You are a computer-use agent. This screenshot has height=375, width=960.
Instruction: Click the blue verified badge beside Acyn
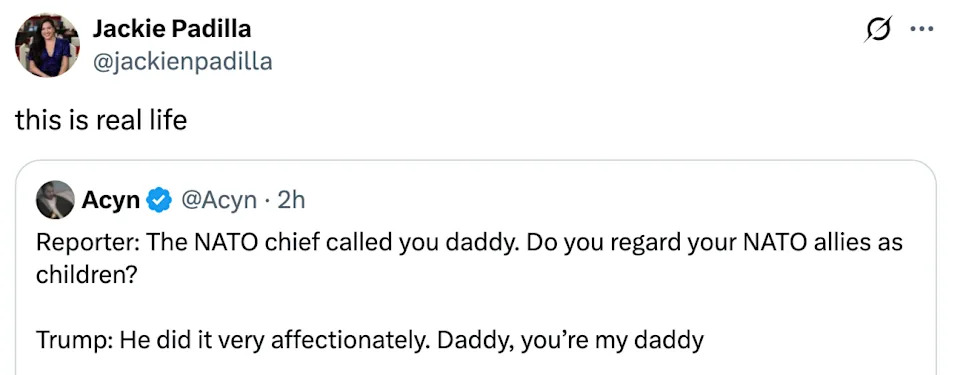point(160,200)
